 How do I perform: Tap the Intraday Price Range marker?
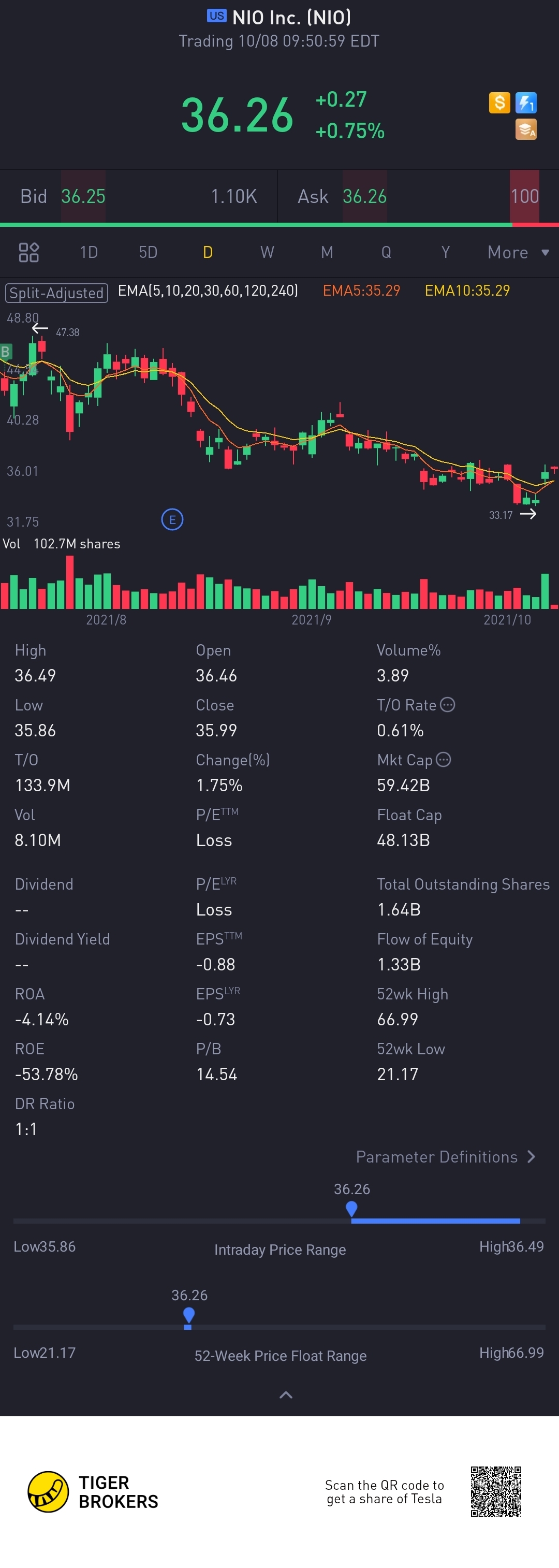coord(351,1208)
